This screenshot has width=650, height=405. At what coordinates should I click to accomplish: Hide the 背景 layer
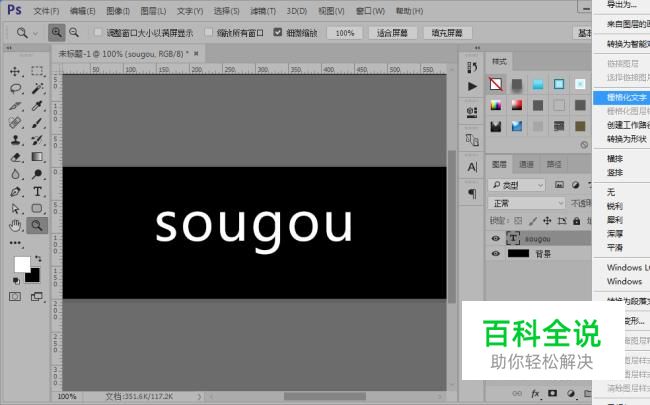pyautogui.click(x=496, y=253)
